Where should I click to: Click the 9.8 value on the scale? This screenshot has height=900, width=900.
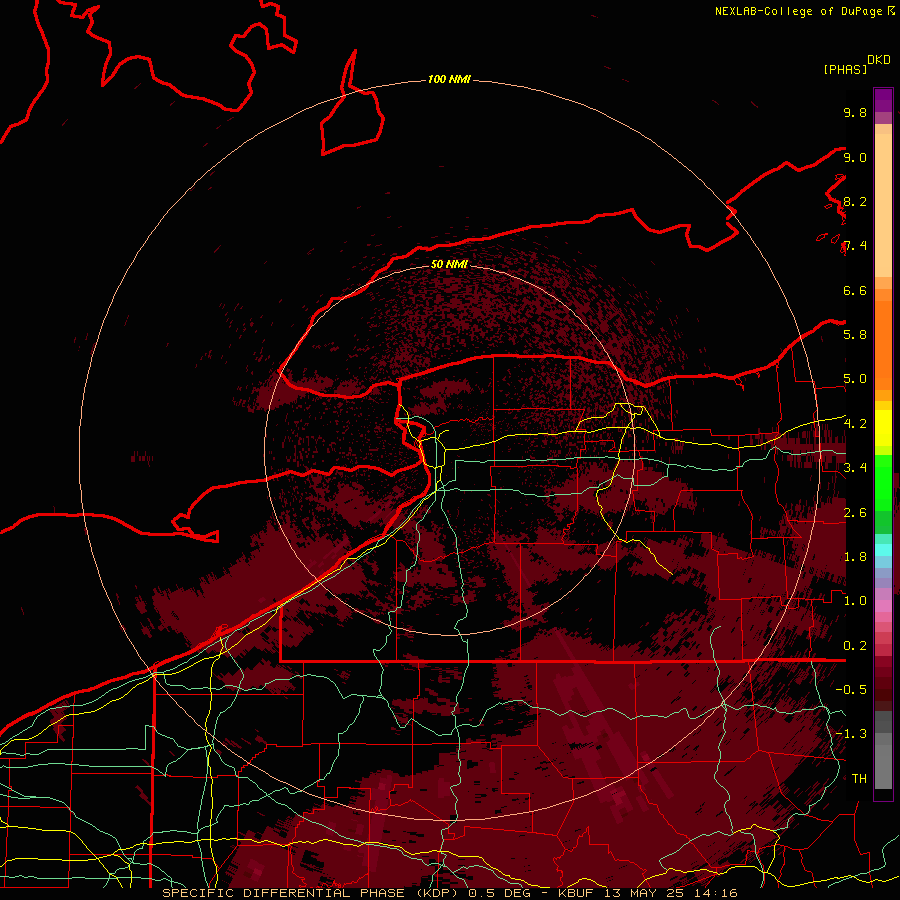point(855,112)
